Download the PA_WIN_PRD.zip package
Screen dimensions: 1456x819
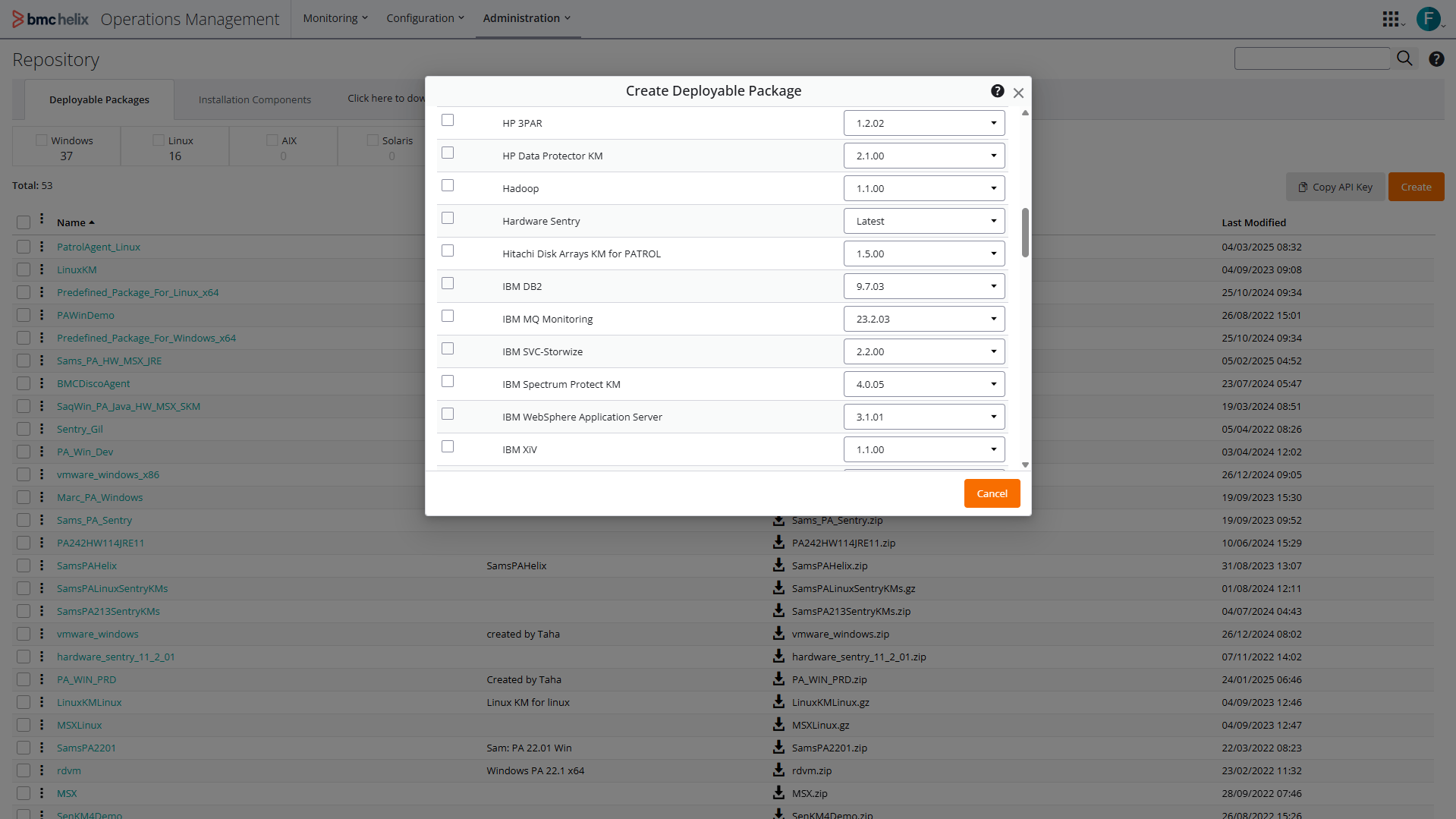[778, 679]
